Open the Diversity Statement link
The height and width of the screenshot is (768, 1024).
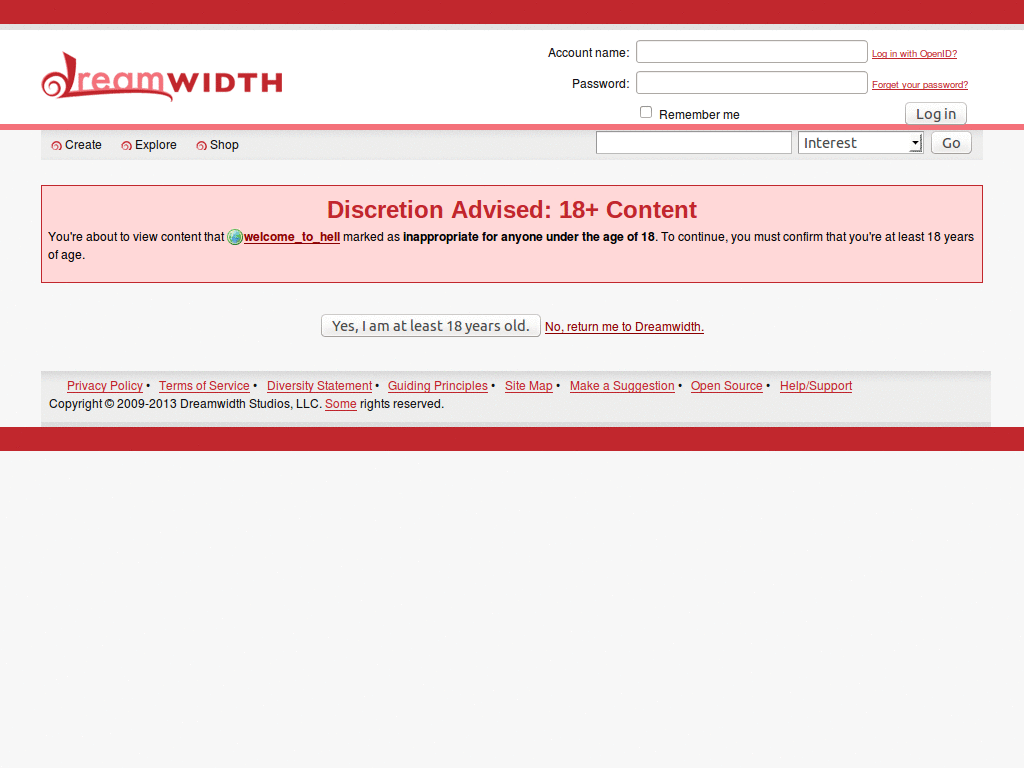click(319, 386)
